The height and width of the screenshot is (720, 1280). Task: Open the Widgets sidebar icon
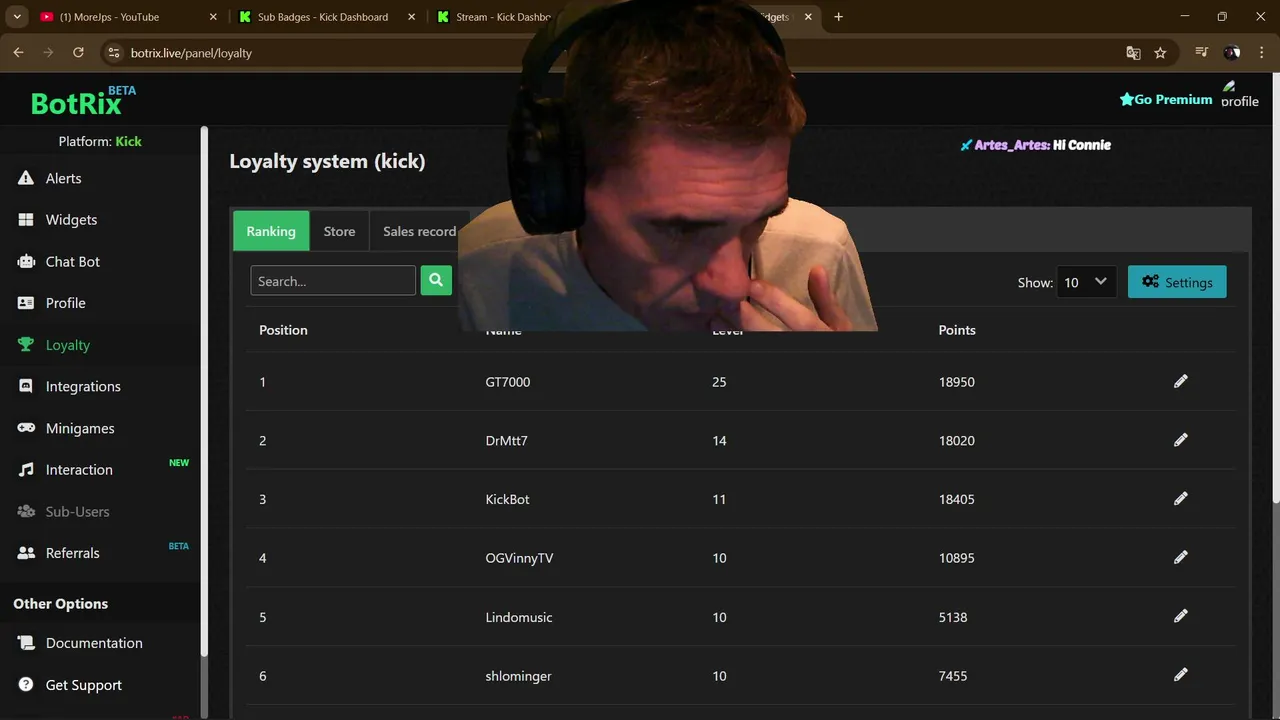(26, 220)
